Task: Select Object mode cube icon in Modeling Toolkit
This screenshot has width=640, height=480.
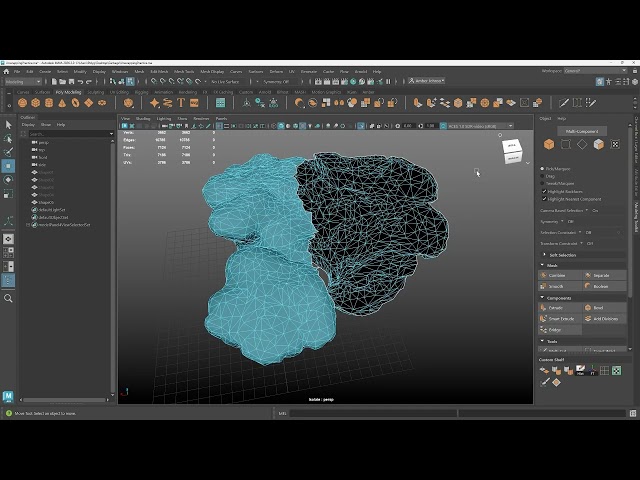Action: pos(549,144)
